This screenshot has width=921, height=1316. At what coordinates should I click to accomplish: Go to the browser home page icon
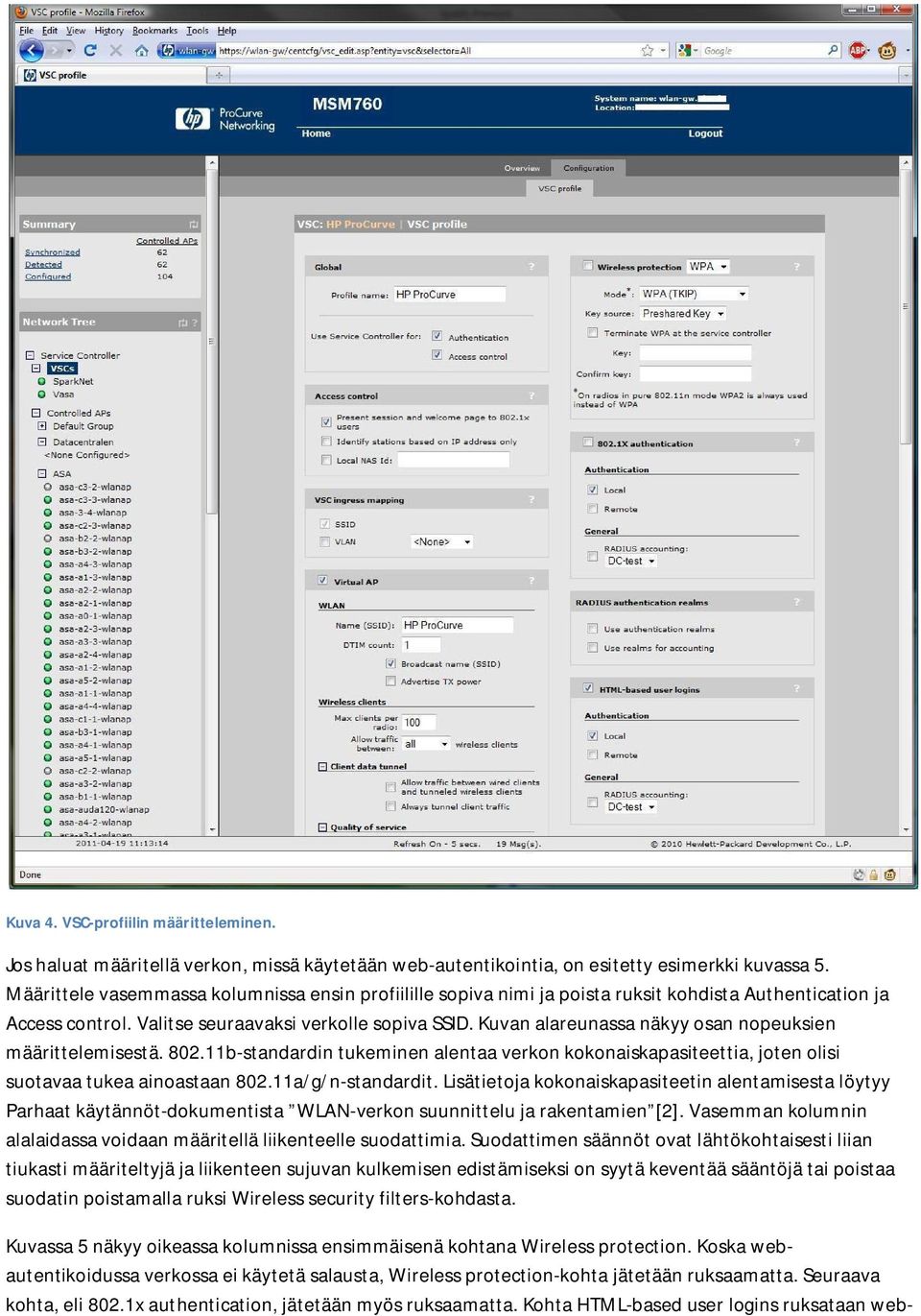(x=141, y=51)
